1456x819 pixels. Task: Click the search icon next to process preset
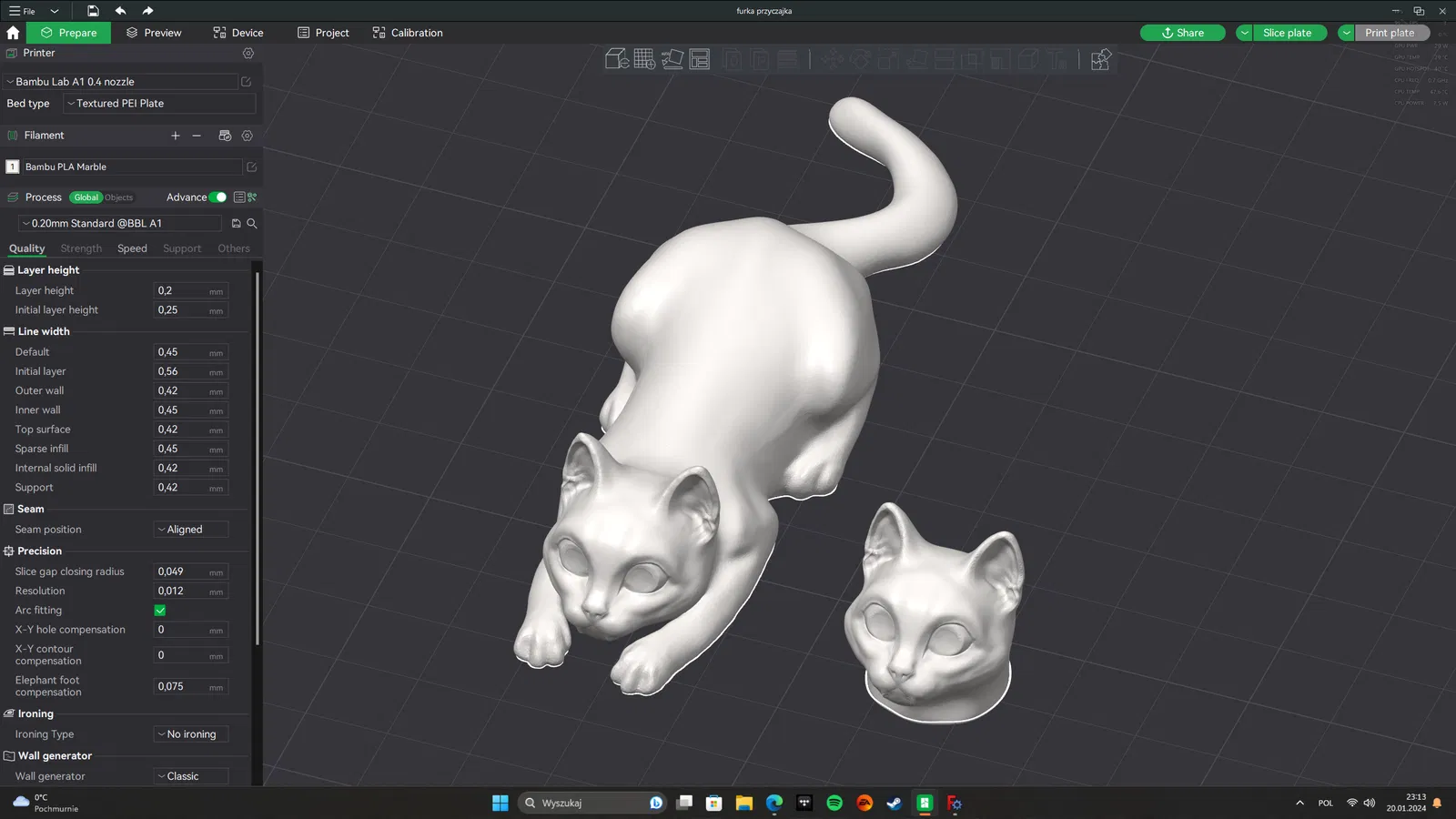(x=252, y=223)
